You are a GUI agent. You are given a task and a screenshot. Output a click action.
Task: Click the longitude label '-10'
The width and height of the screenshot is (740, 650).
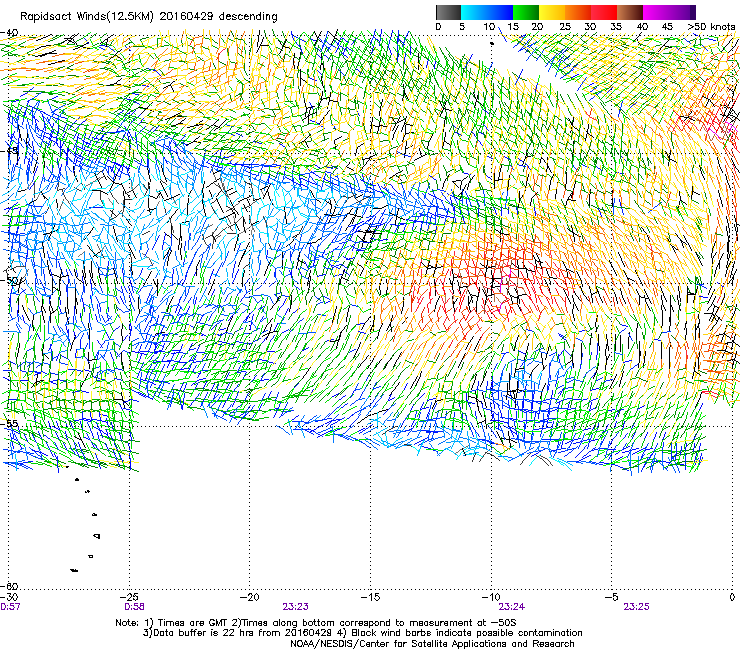click(491, 597)
